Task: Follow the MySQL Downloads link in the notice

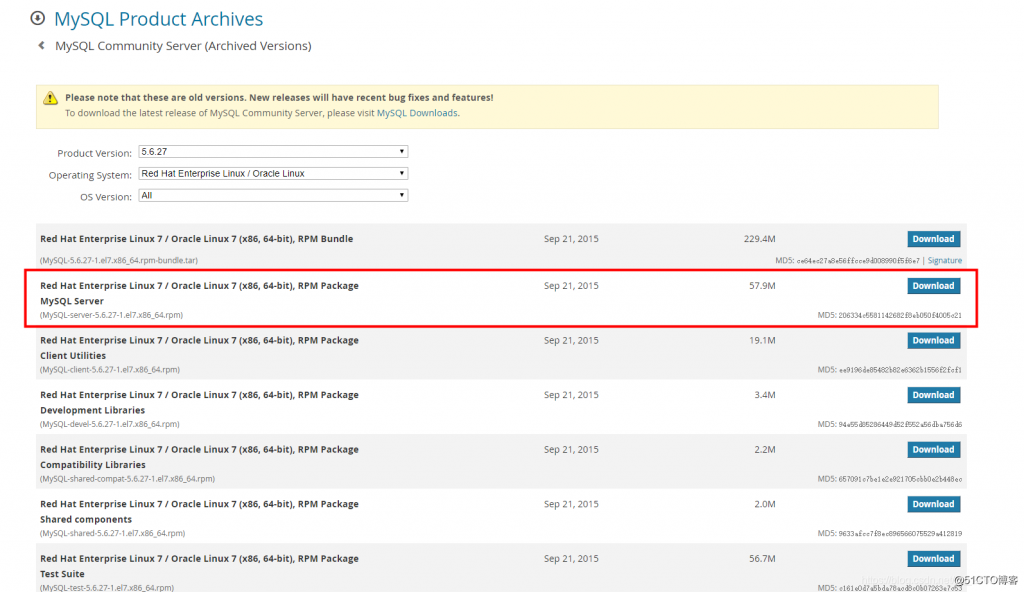Action: 417,113
